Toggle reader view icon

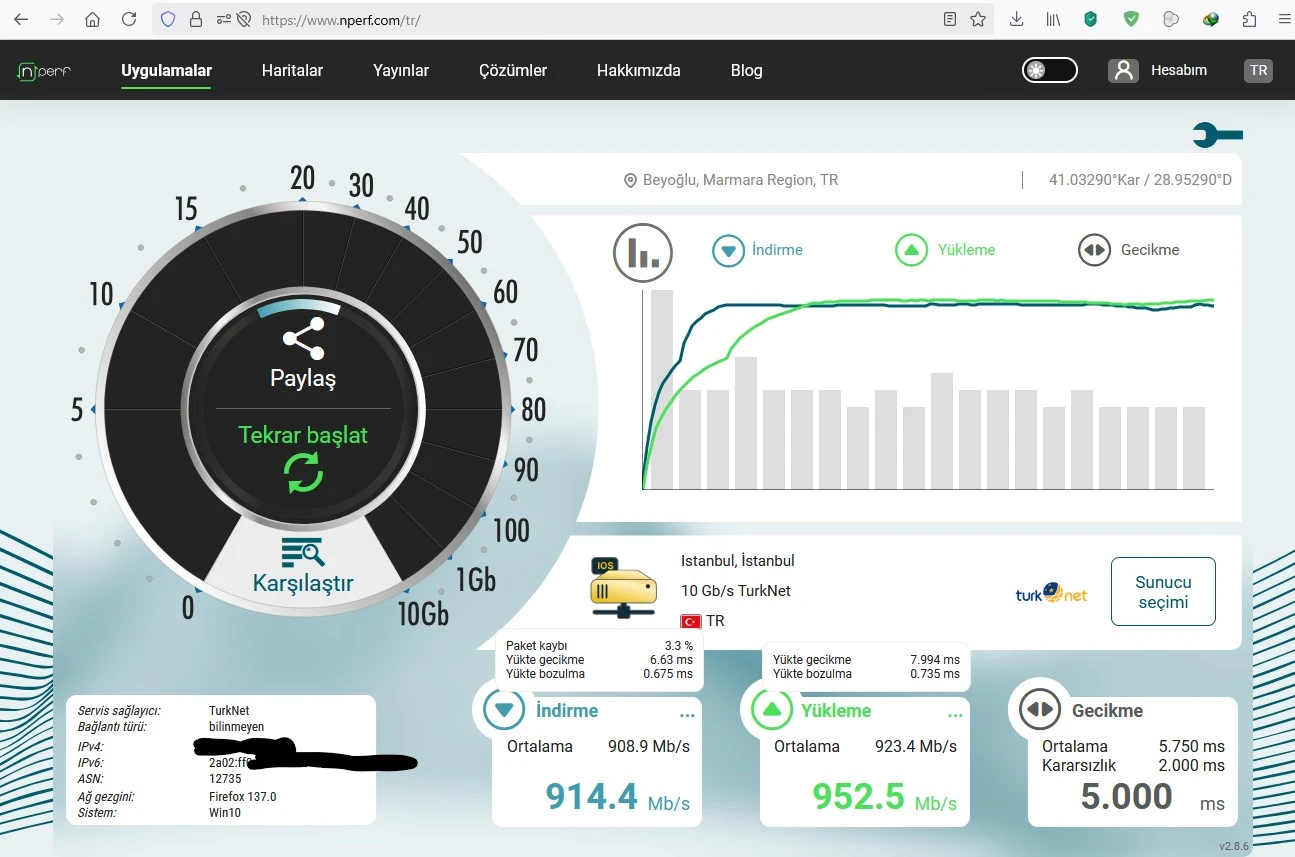pos(950,19)
